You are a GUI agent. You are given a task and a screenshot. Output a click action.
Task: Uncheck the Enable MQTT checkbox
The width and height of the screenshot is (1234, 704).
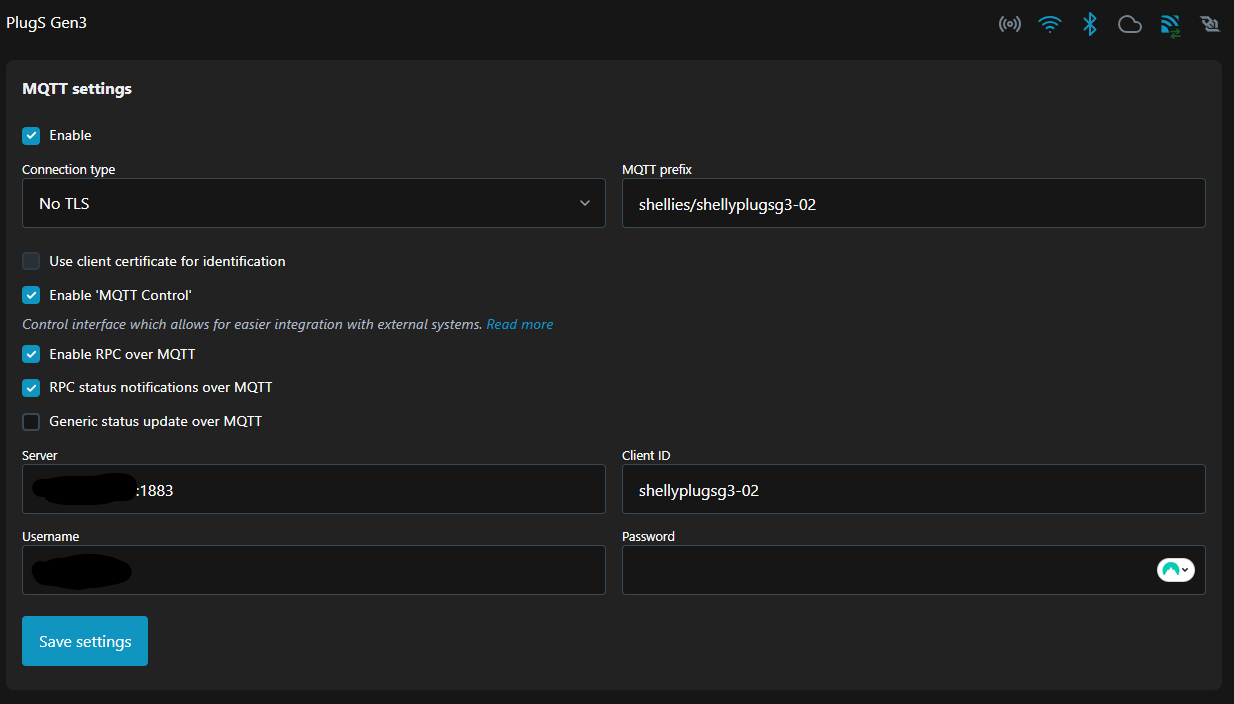coord(31,136)
